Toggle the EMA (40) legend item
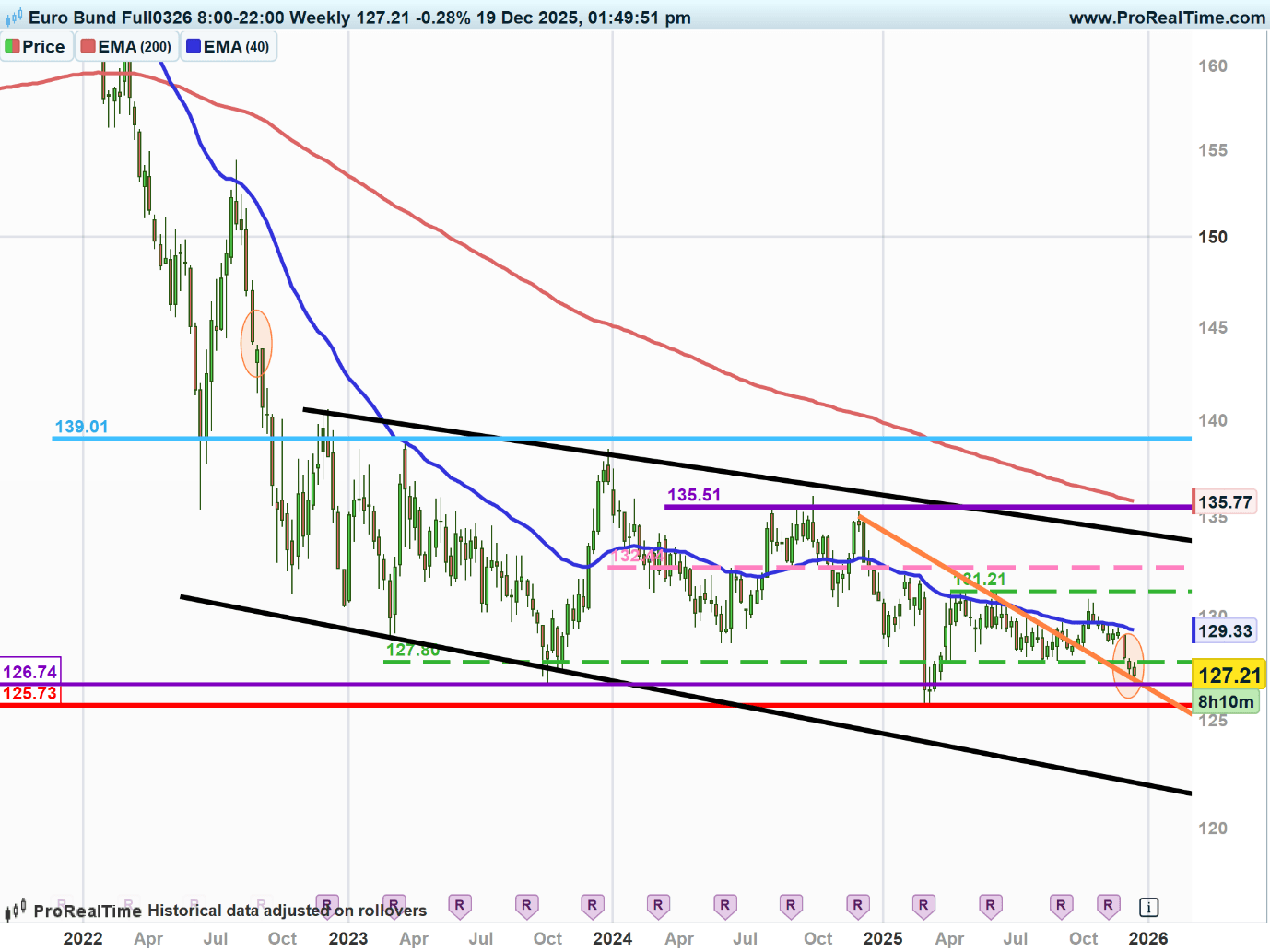 [x=229, y=47]
